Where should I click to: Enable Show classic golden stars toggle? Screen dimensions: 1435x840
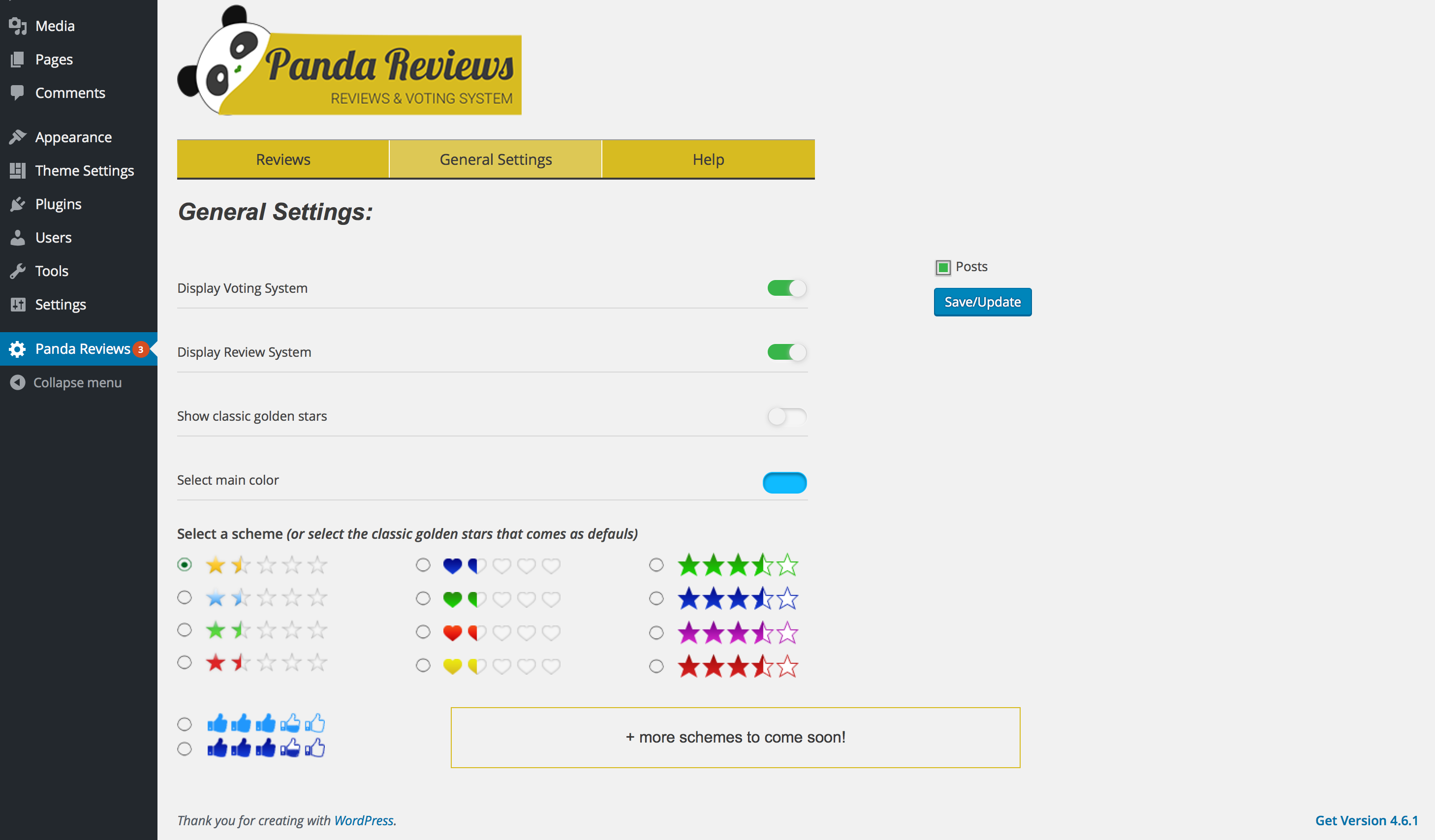(x=786, y=416)
